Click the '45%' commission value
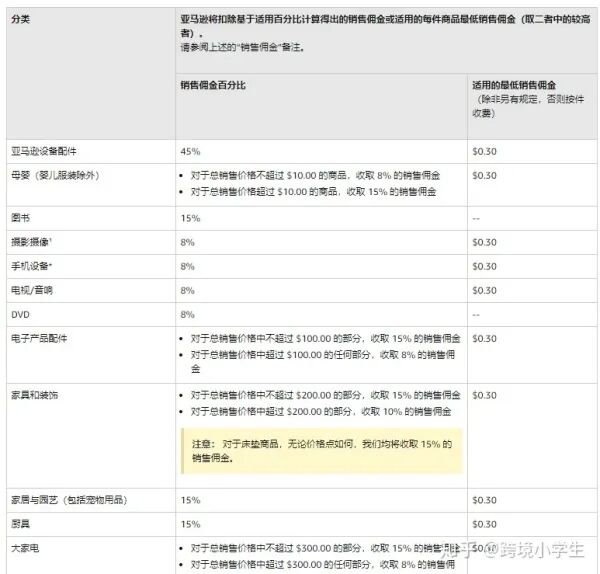The height and width of the screenshot is (574, 600). click(190, 152)
